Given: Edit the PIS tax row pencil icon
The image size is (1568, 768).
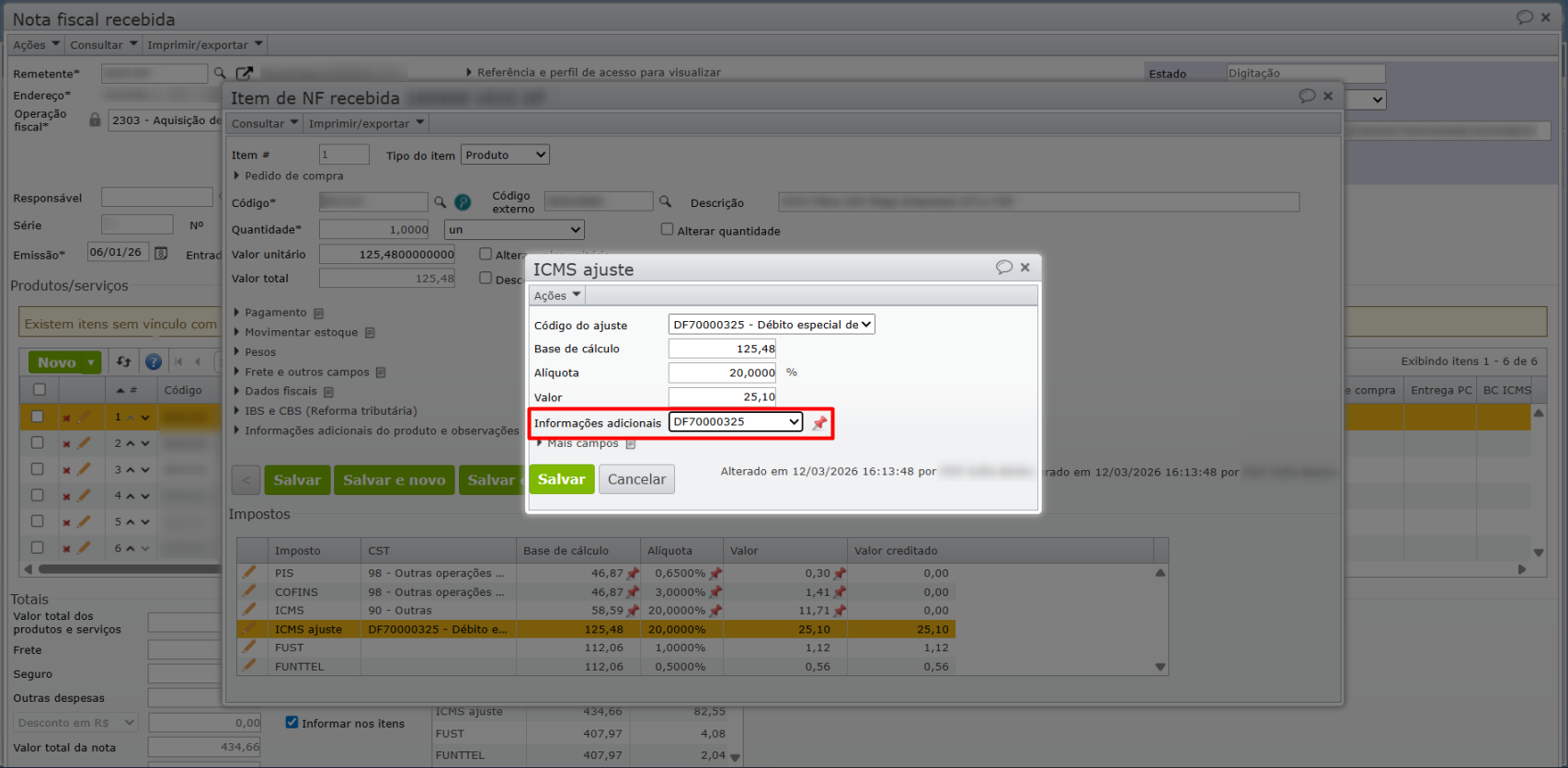Looking at the screenshot, I should (249, 572).
